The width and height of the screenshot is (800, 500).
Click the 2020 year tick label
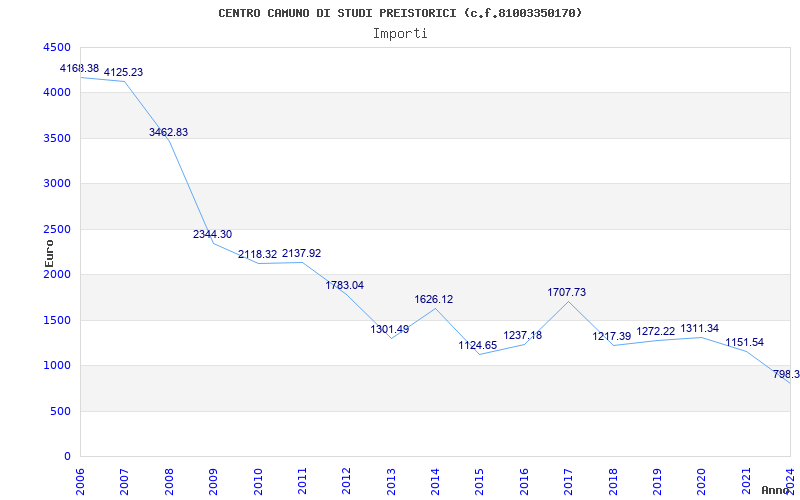(701, 478)
